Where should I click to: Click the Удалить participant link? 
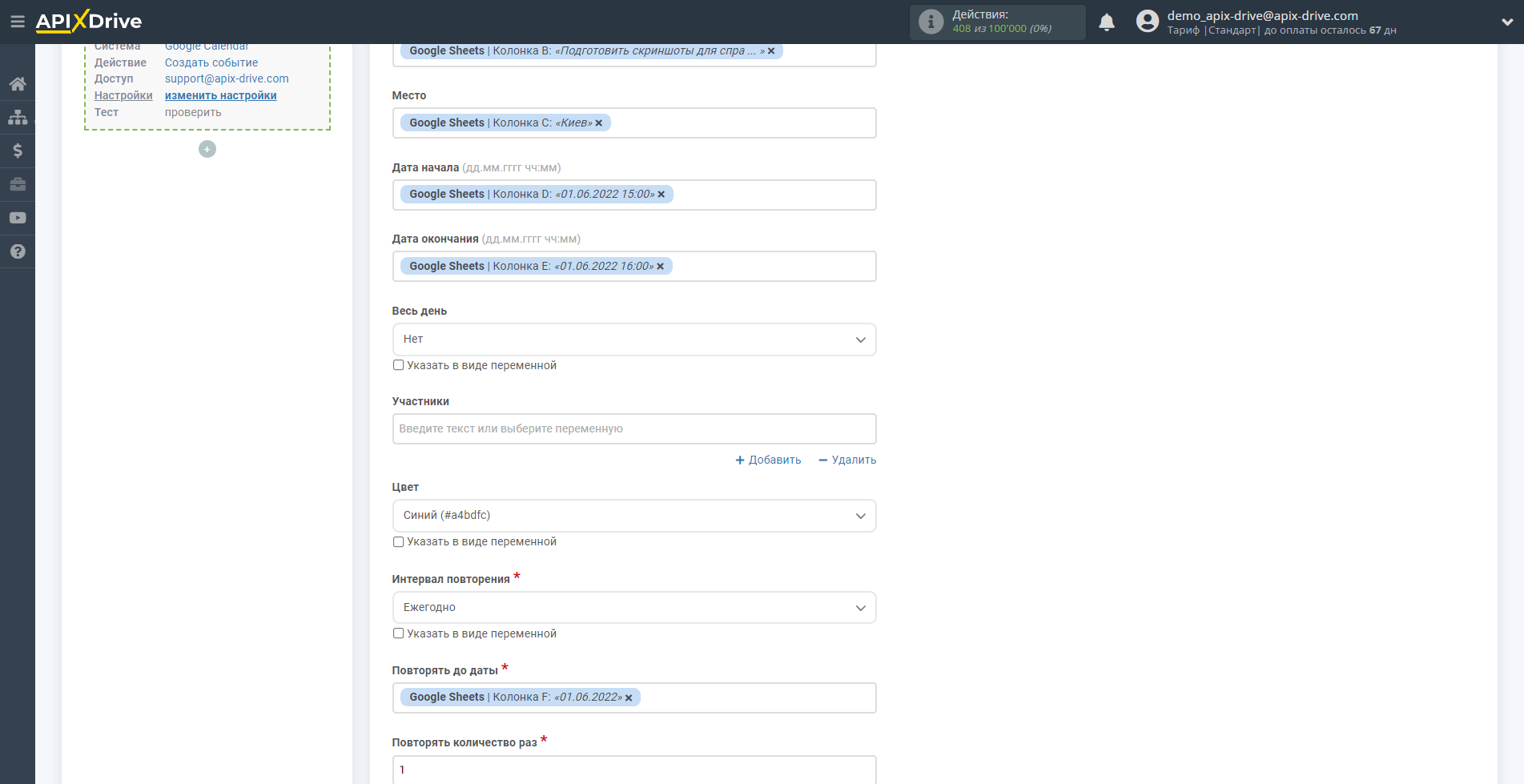tap(847, 460)
